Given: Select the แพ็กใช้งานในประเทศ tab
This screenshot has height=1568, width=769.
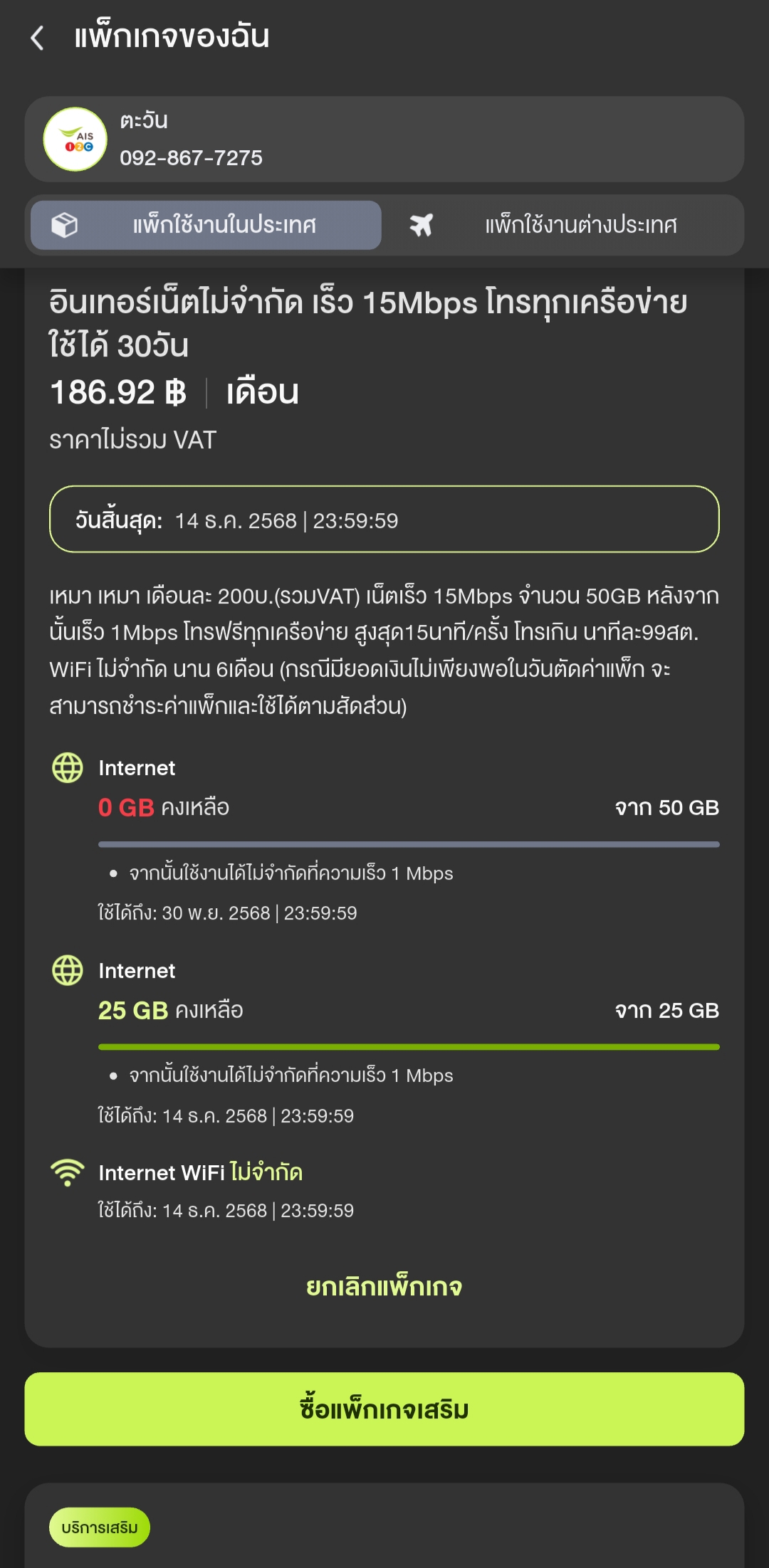Looking at the screenshot, I should point(206,225).
